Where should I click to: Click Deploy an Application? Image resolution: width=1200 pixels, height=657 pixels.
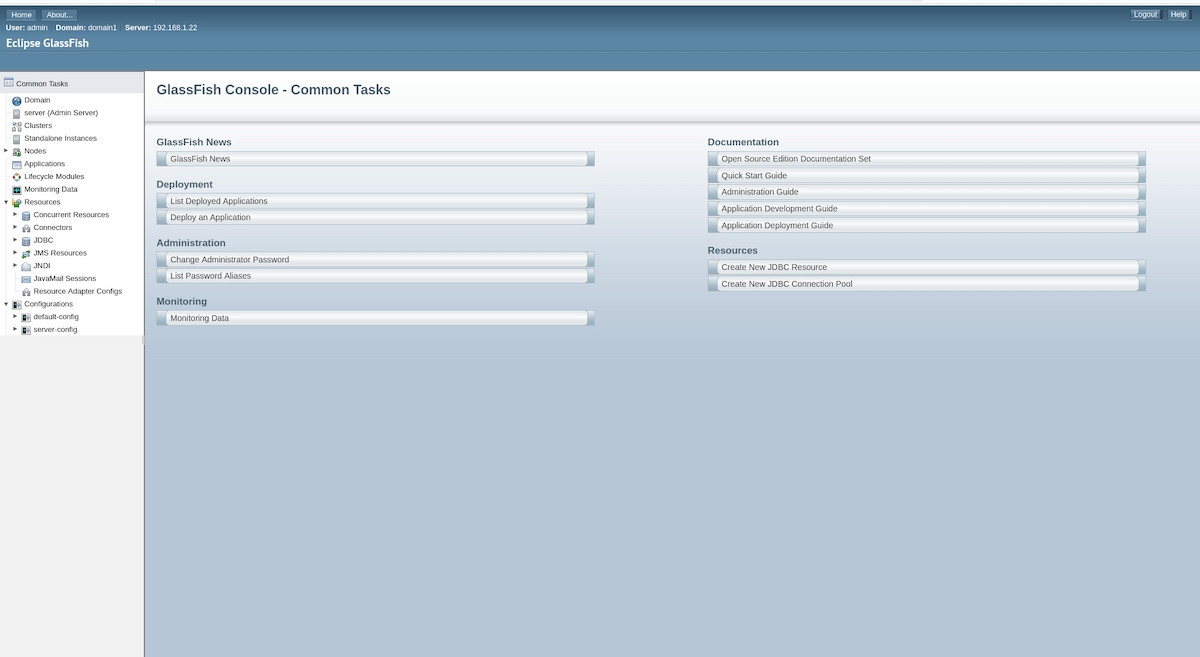pyautogui.click(x=372, y=217)
